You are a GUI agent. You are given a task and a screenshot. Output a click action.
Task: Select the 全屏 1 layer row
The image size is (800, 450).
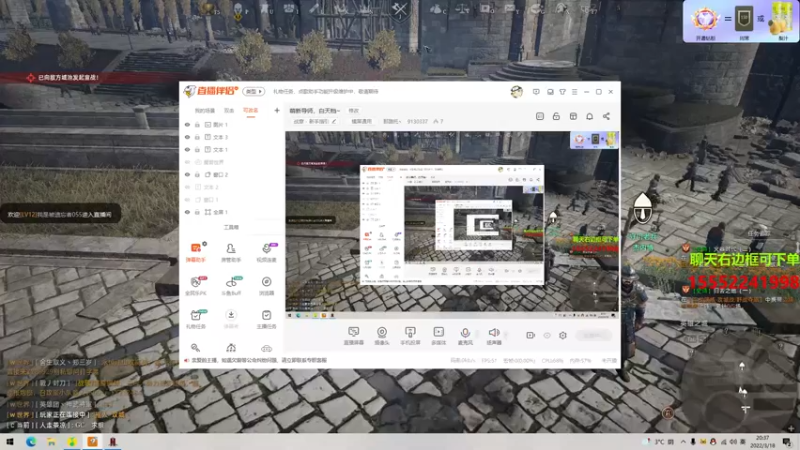tap(232, 212)
